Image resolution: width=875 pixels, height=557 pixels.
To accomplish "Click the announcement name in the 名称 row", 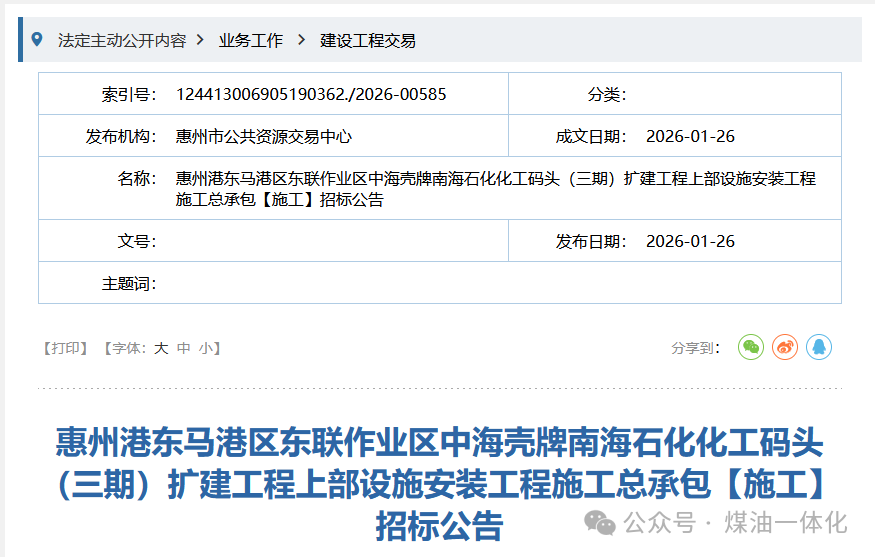I will [495, 189].
